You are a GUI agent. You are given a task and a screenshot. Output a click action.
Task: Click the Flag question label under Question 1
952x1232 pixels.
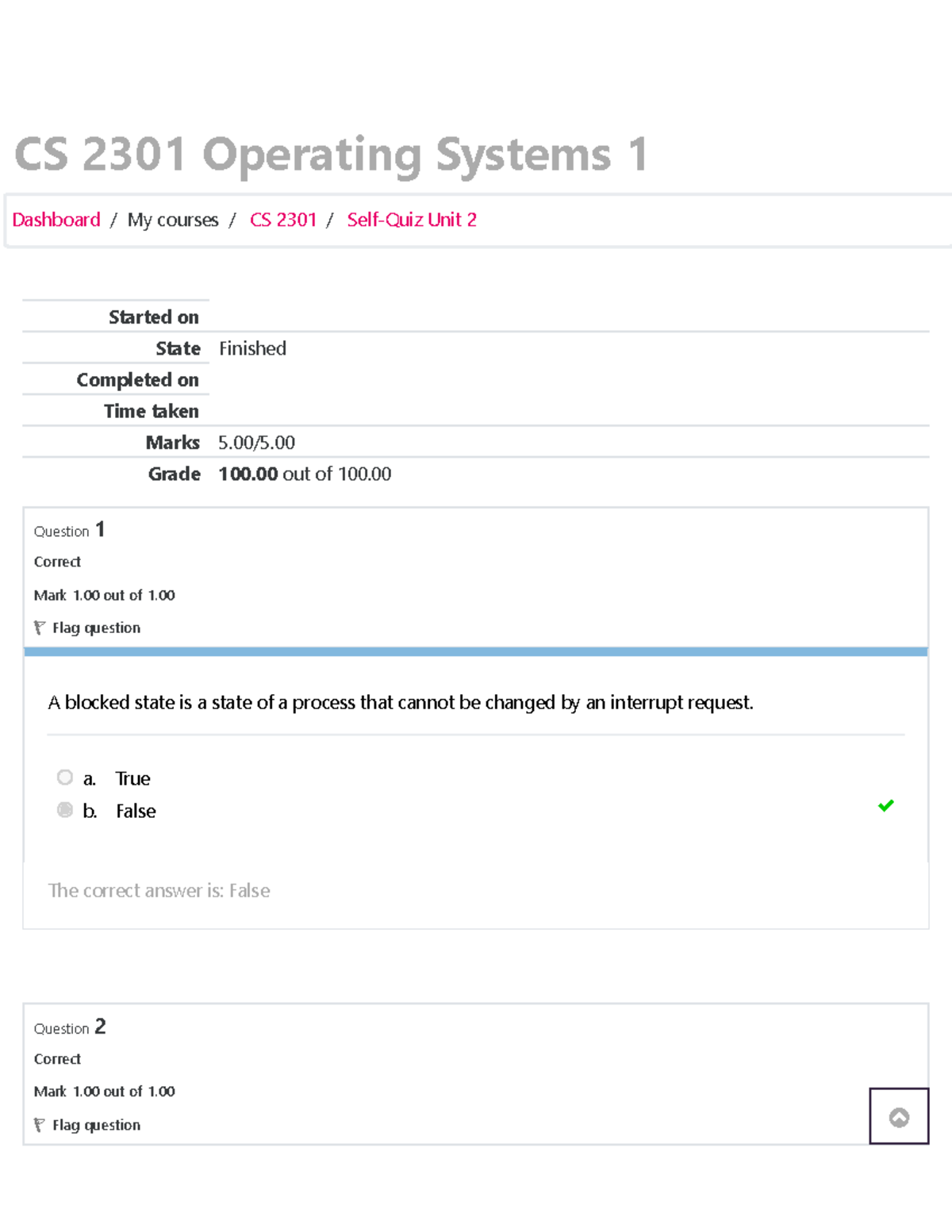pos(95,628)
